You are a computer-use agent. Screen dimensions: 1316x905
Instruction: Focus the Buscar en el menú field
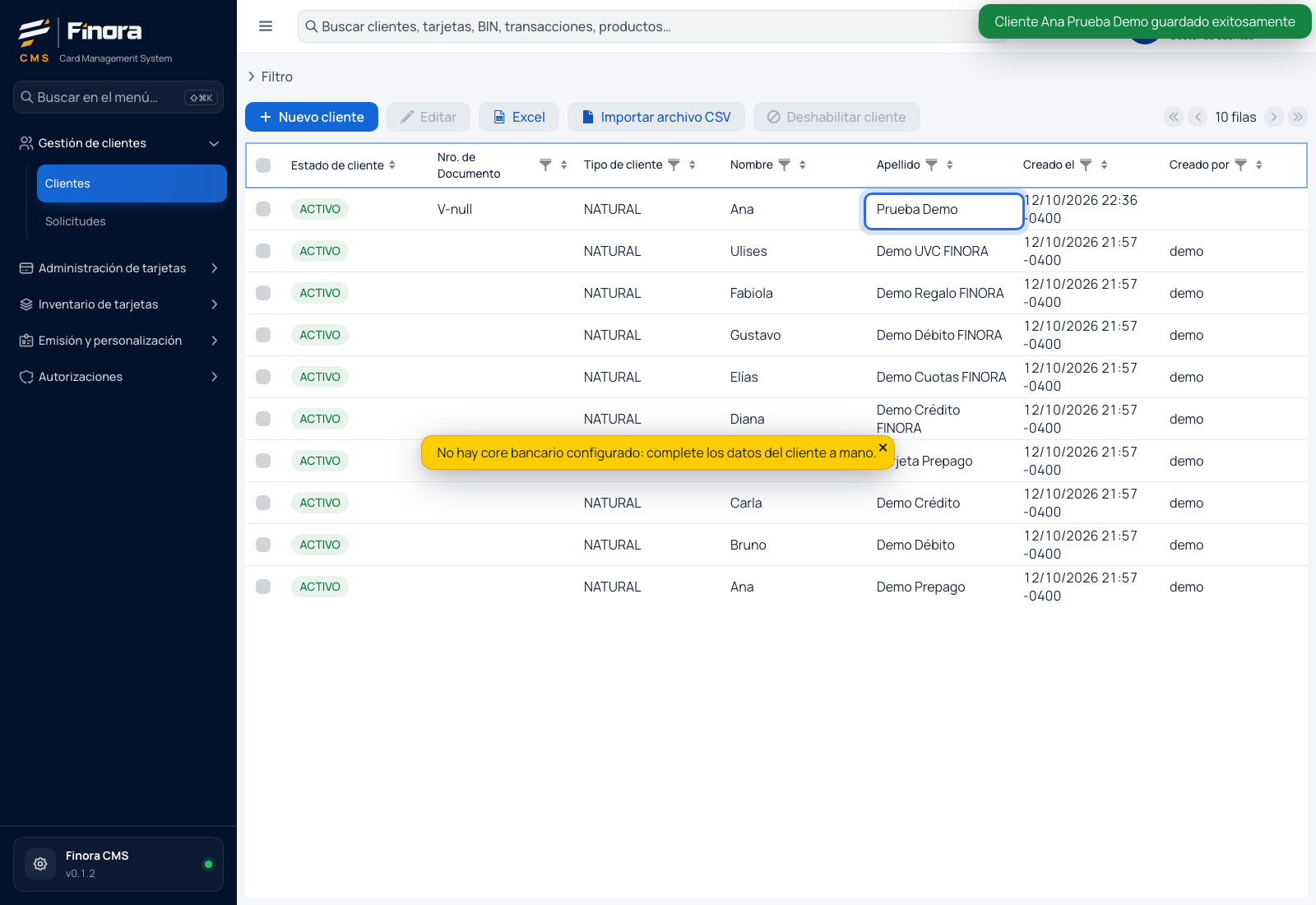pyautogui.click(x=118, y=97)
